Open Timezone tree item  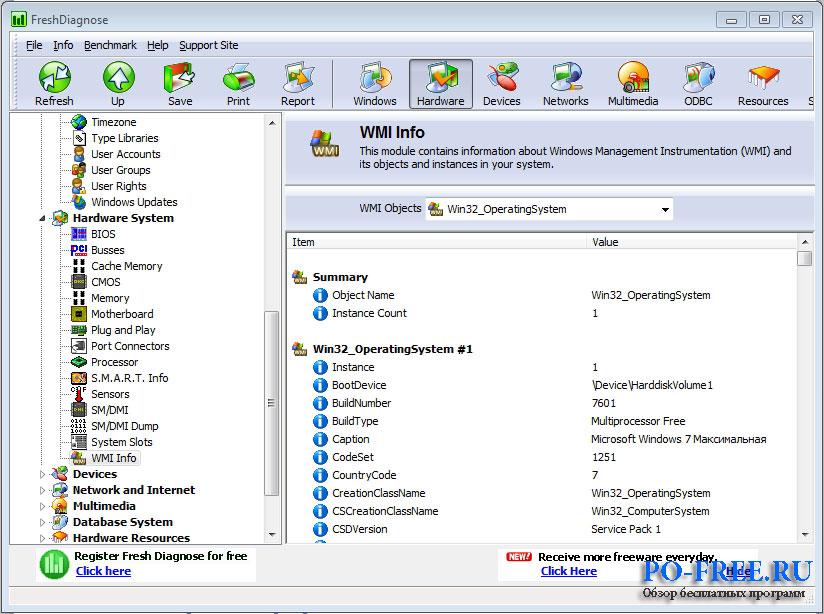(104, 122)
